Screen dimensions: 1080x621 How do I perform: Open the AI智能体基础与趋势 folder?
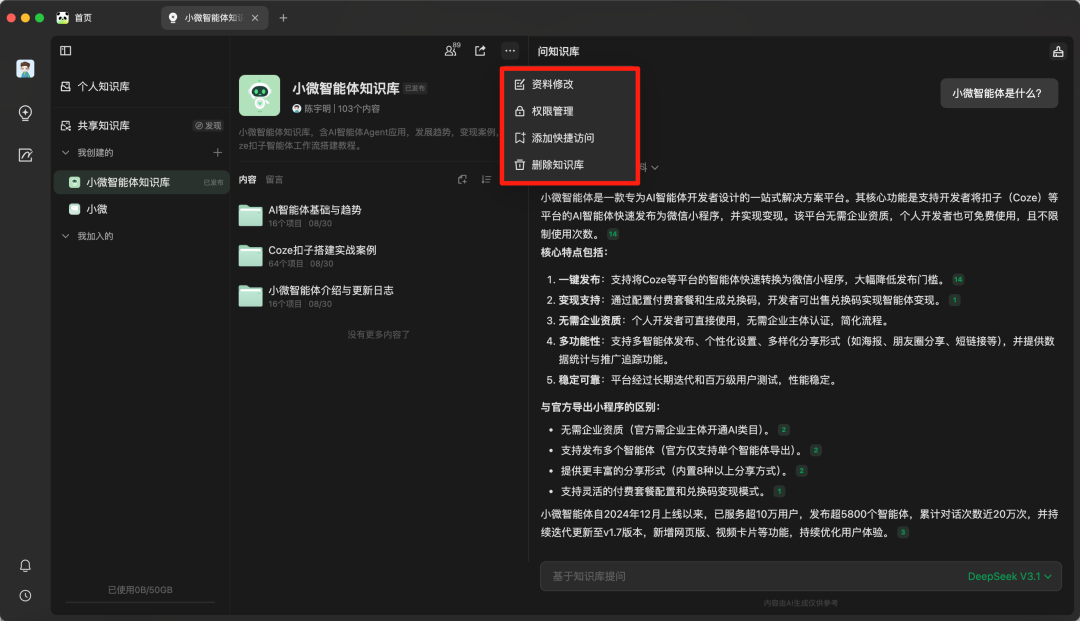click(x=314, y=210)
